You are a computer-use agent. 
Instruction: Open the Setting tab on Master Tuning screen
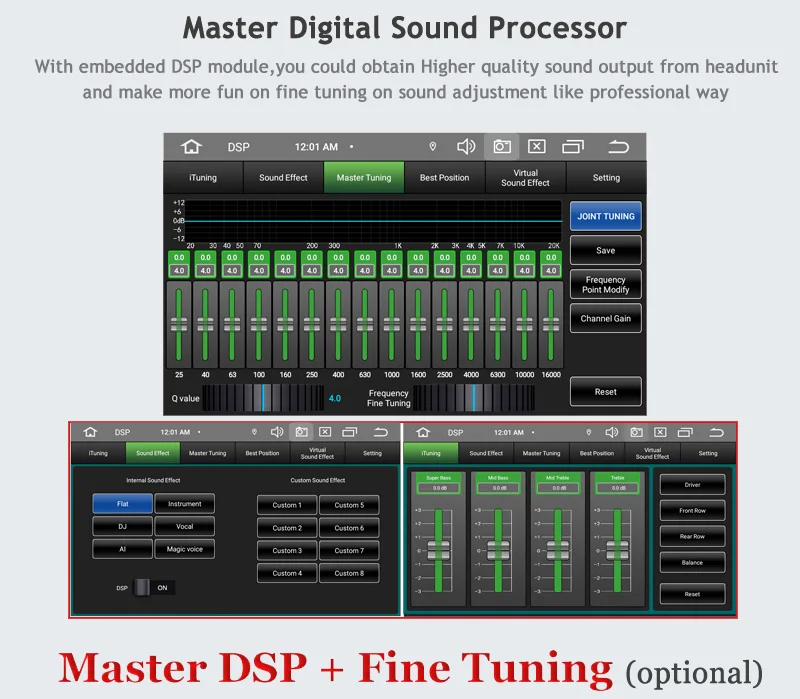[x=606, y=178]
